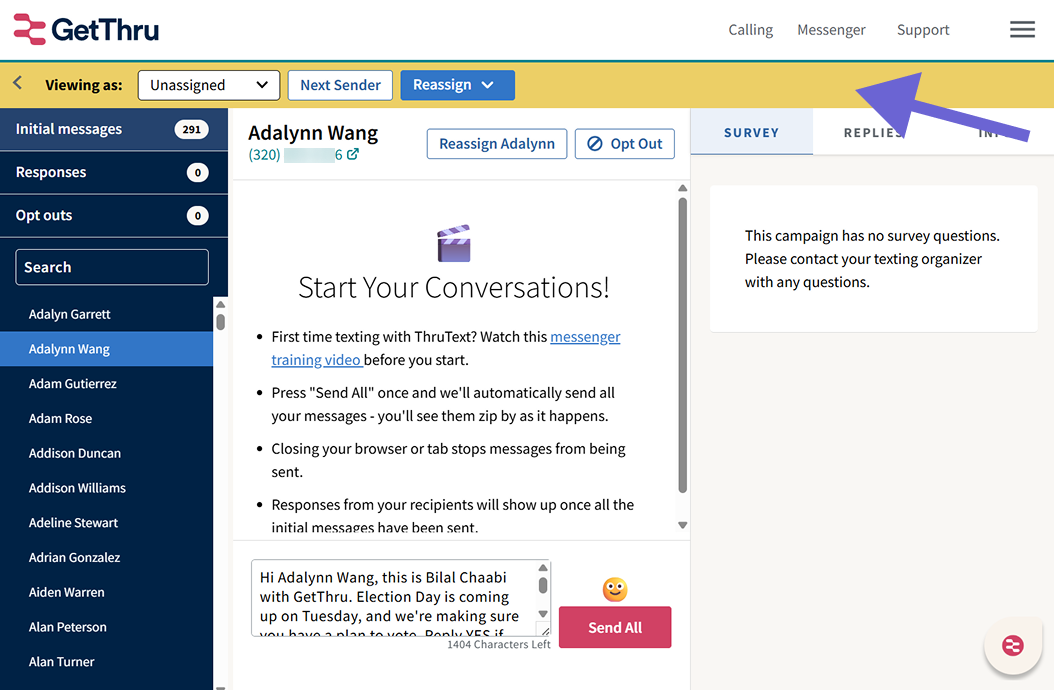The width and height of the screenshot is (1054, 690).
Task: Open the emoji picker smiley icon
Action: point(614,589)
